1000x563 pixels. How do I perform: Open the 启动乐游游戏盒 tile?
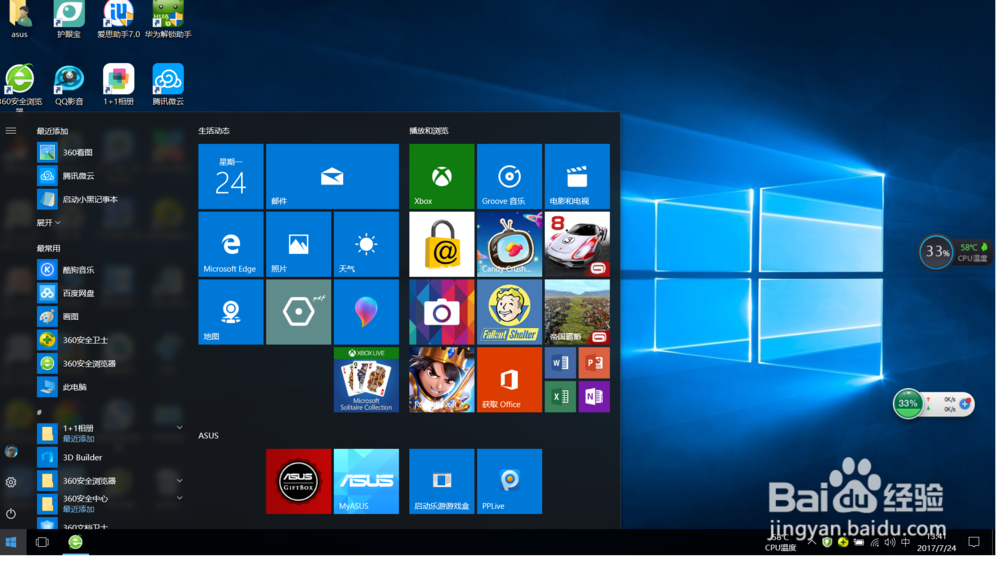443,483
